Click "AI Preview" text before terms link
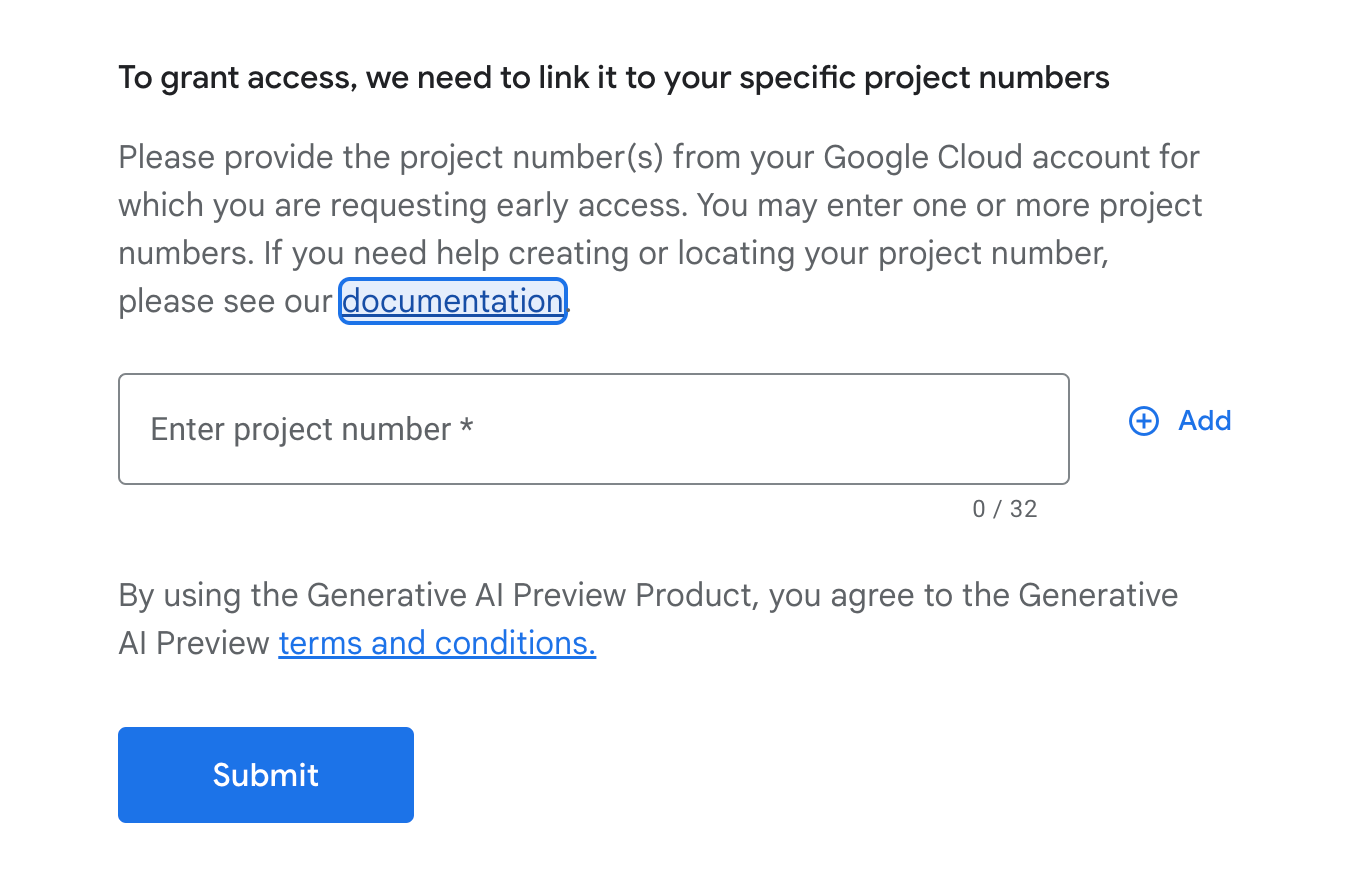Viewport: 1362px width, 886px height. [194, 643]
